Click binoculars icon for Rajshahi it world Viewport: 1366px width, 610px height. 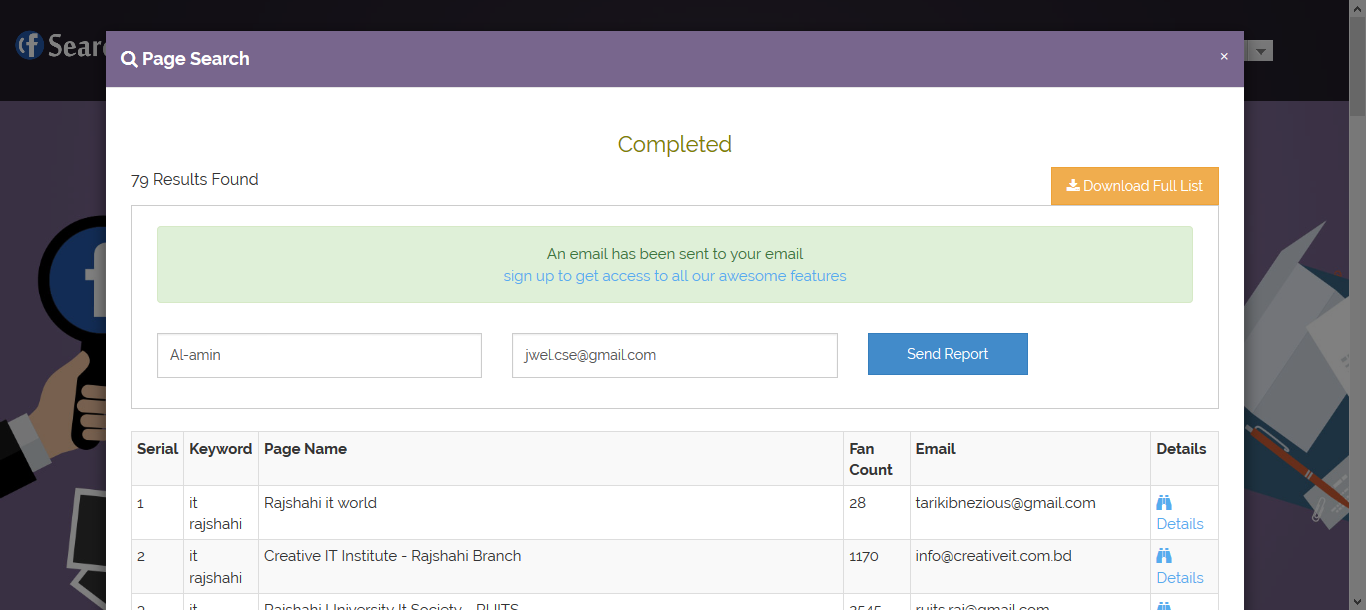click(x=1164, y=502)
